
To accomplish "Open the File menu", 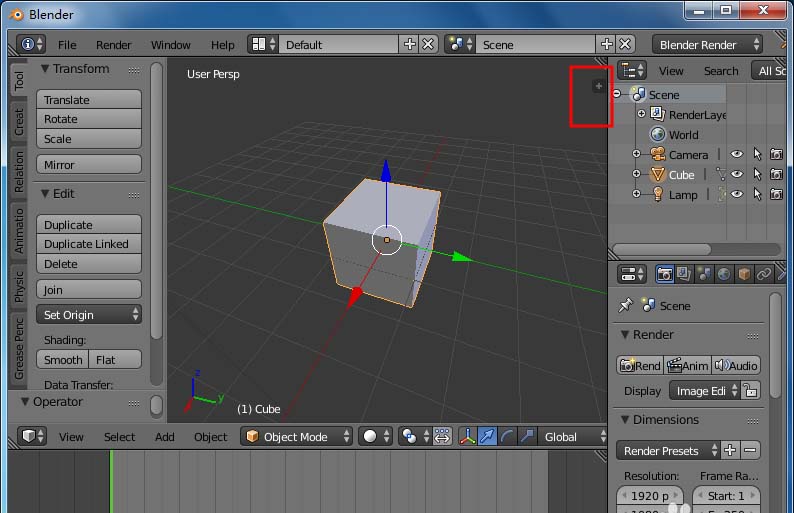I will 67,45.
